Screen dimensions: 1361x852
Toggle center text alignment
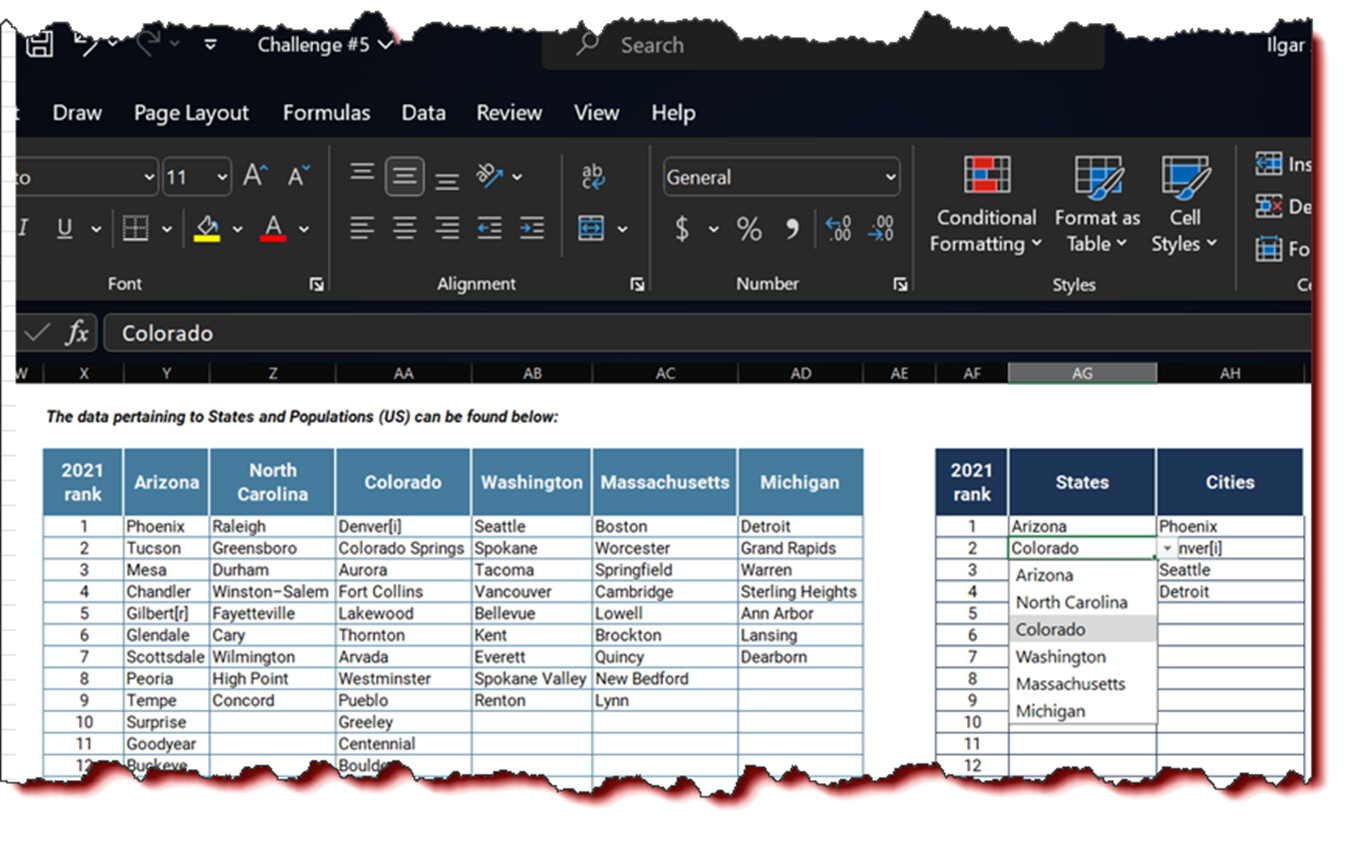click(404, 228)
